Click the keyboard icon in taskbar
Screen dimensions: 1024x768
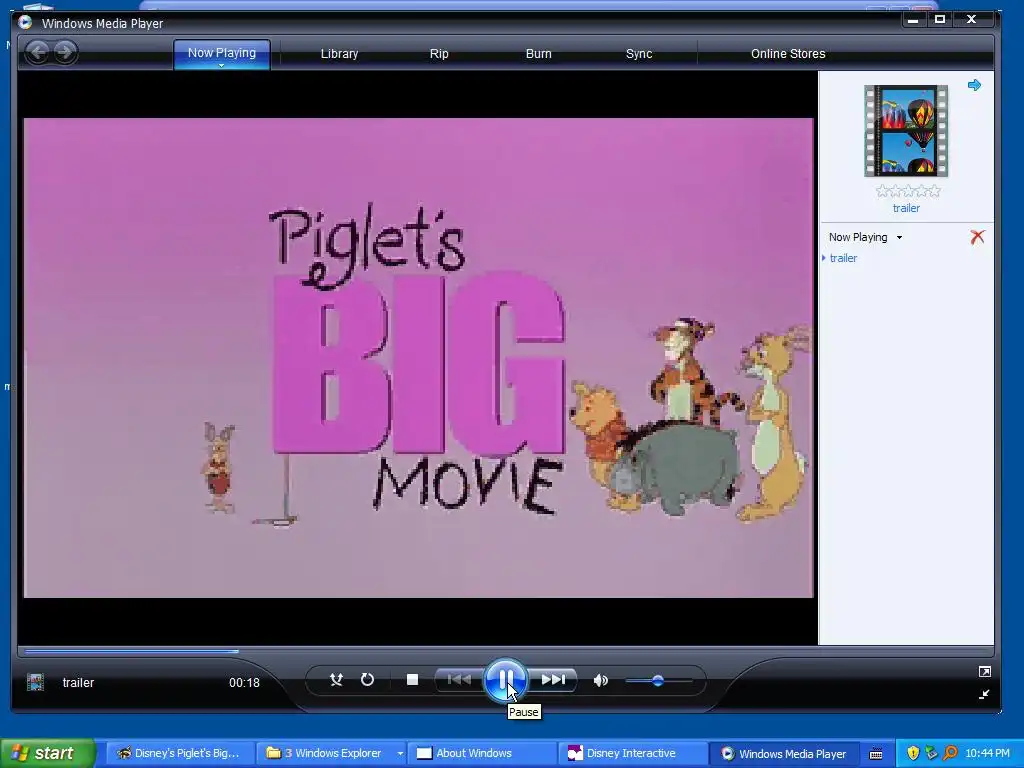click(x=876, y=754)
